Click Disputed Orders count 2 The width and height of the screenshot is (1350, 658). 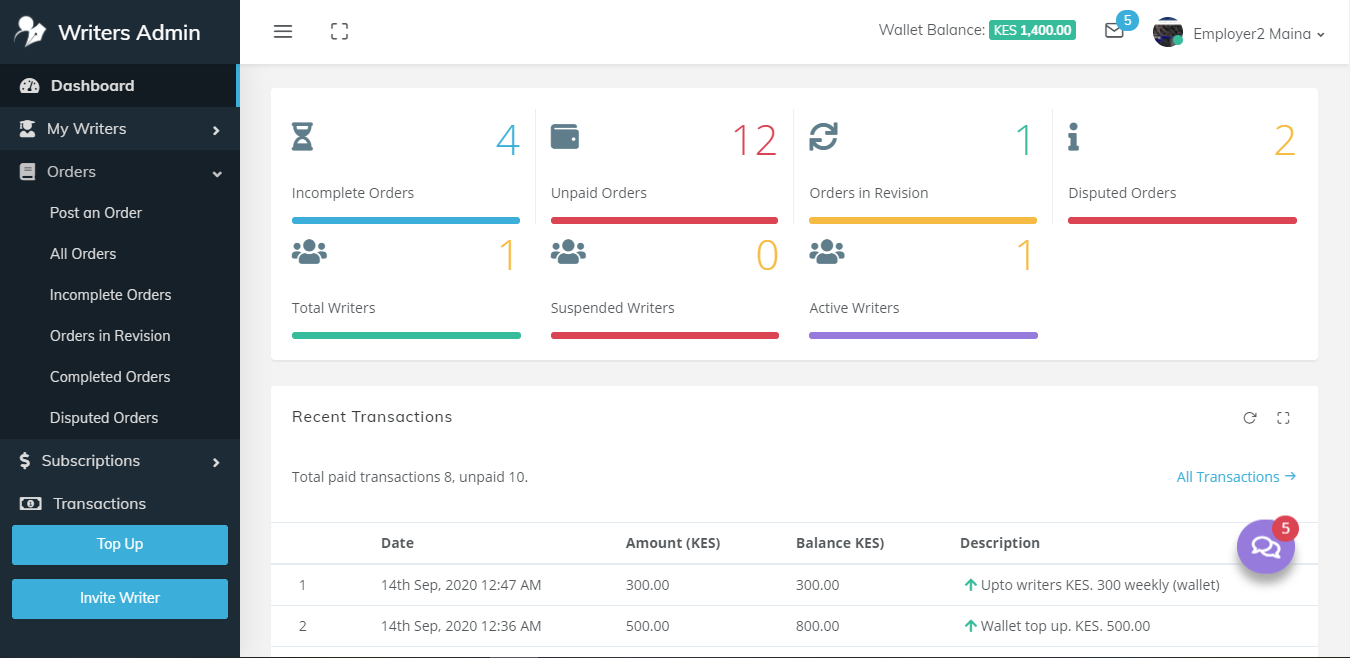click(1285, 141)
